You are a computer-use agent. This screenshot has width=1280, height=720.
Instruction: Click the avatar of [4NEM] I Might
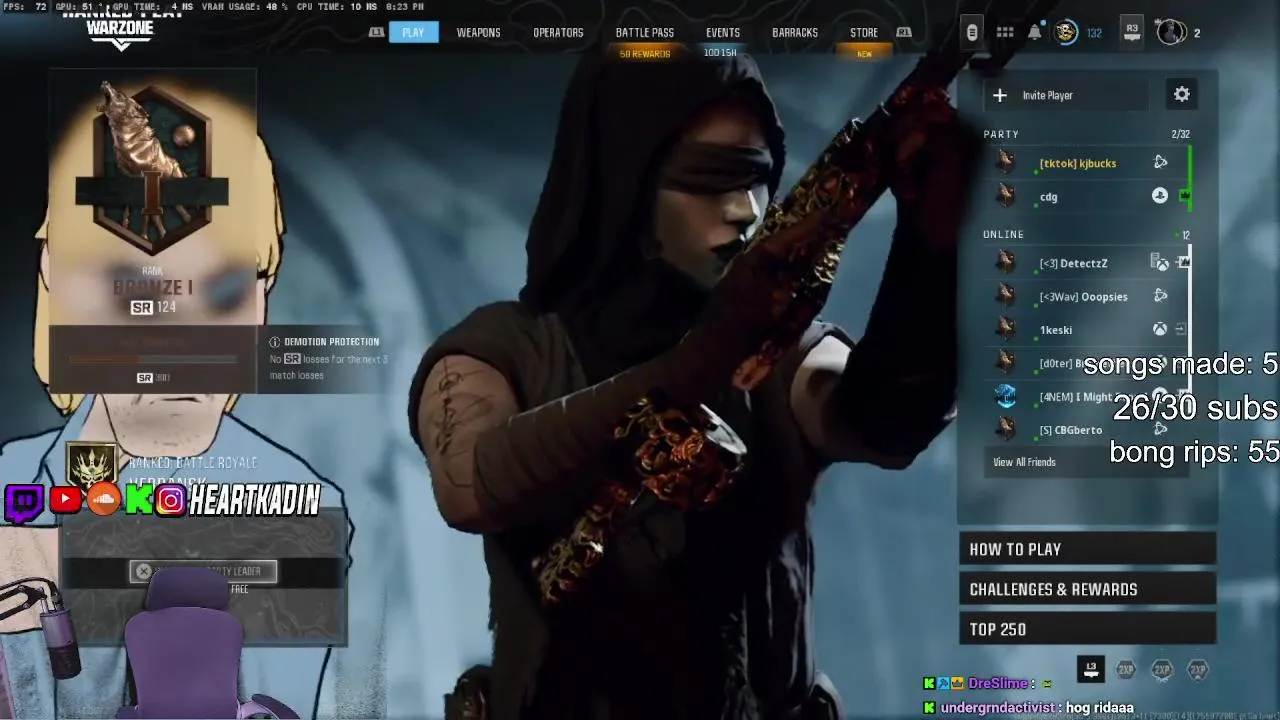1006,396
